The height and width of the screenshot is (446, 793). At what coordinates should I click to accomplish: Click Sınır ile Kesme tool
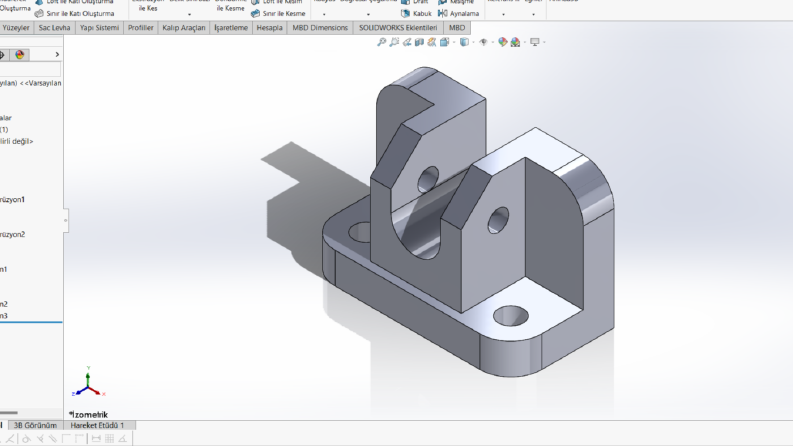pos(278,14)
